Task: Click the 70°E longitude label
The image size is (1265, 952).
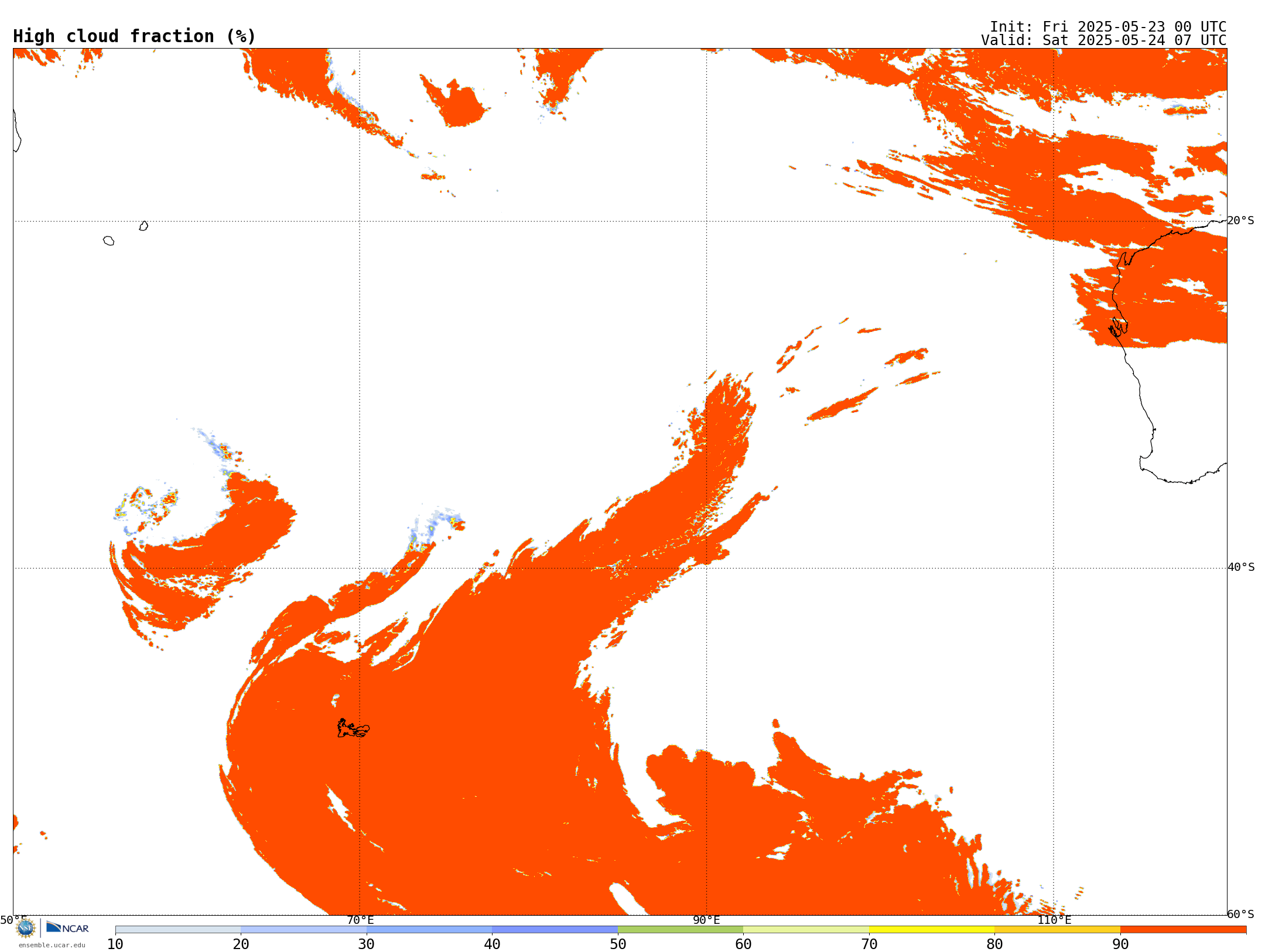Action: pos(360,920)
